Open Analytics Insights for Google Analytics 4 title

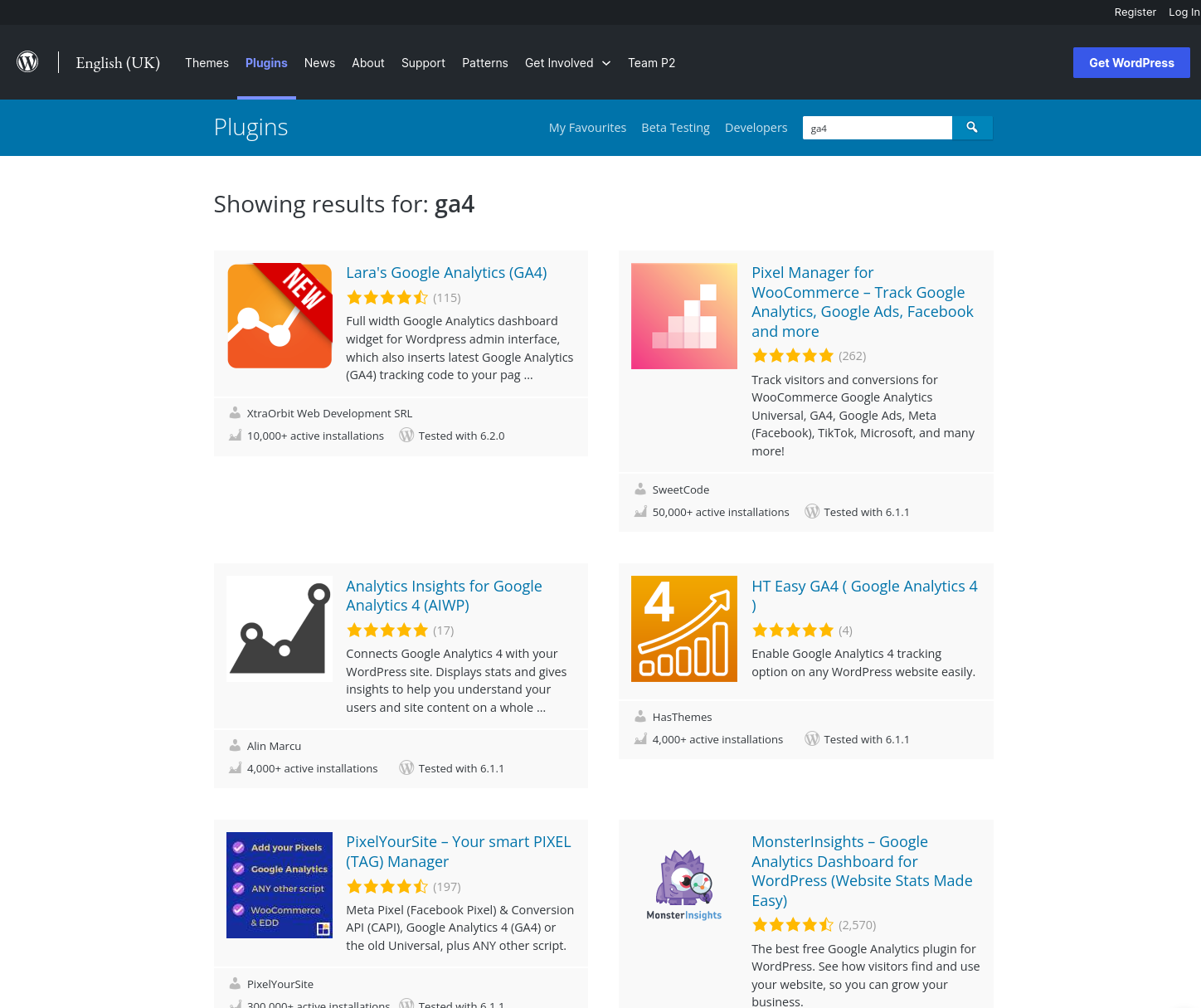tap(444, 596)
